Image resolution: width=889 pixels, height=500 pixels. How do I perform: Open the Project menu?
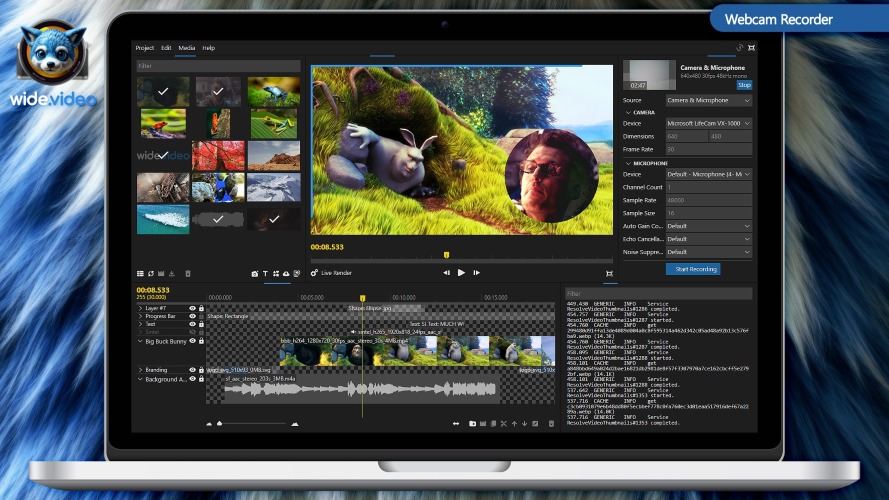(145, 48)
